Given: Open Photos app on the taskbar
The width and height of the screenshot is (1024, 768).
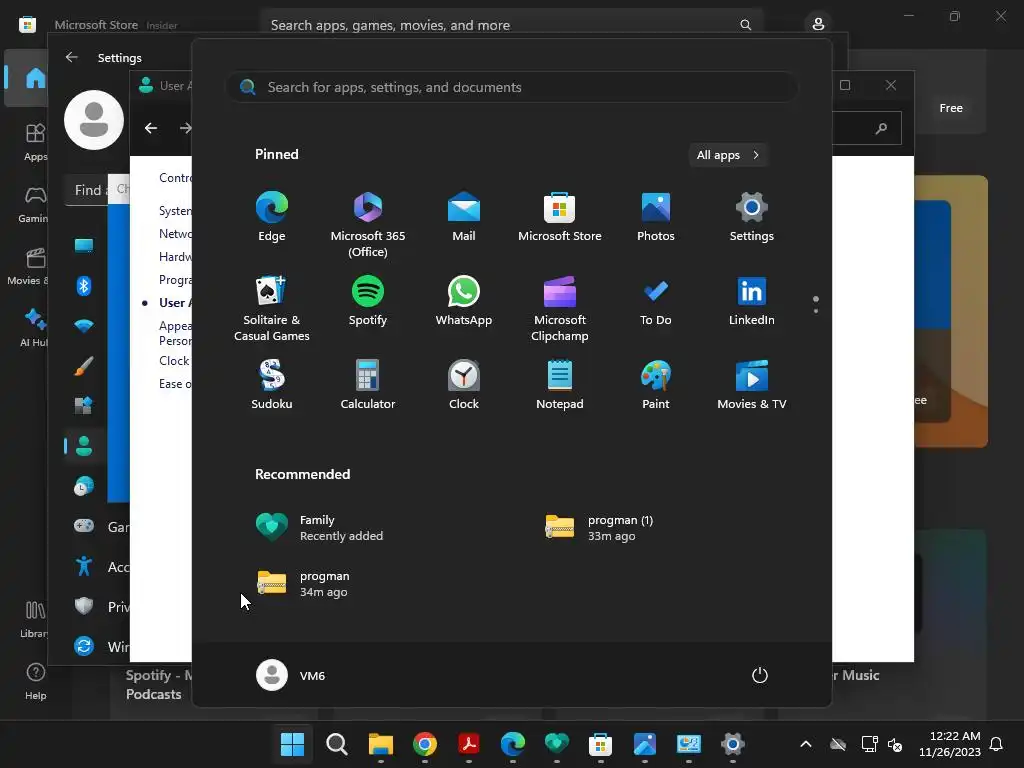Looking at the screenshot, I should tap(645, 744).
